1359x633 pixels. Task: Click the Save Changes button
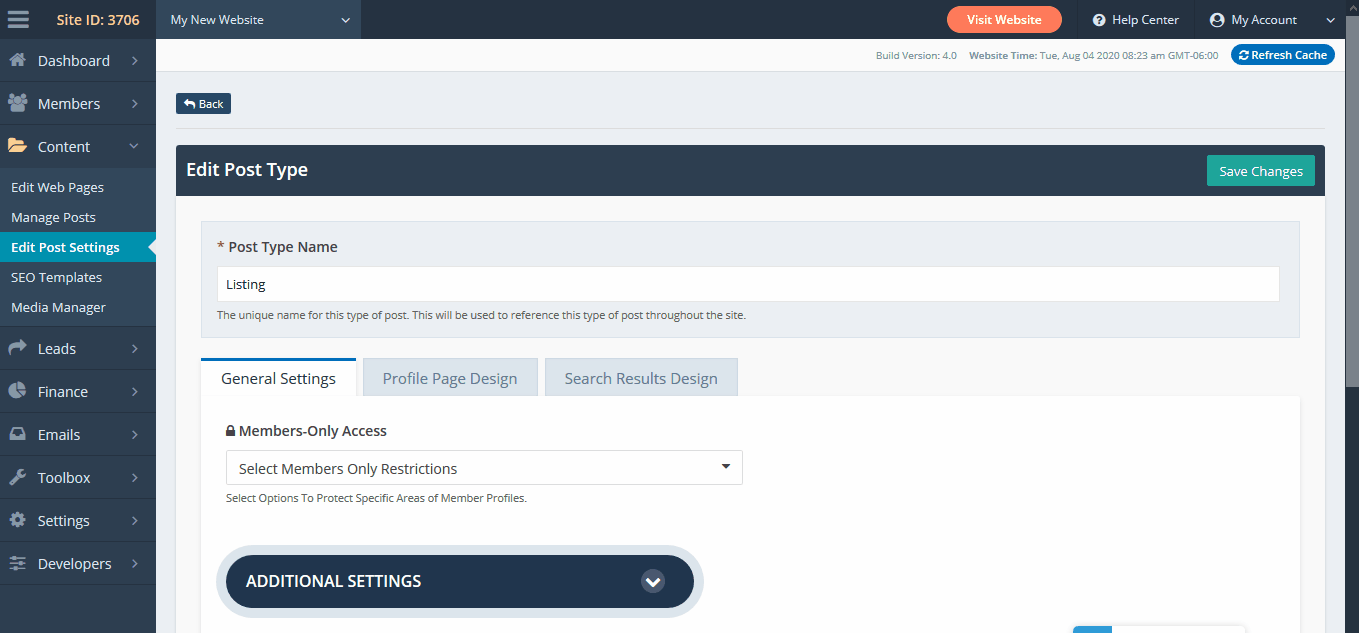tap(1260, 170)
